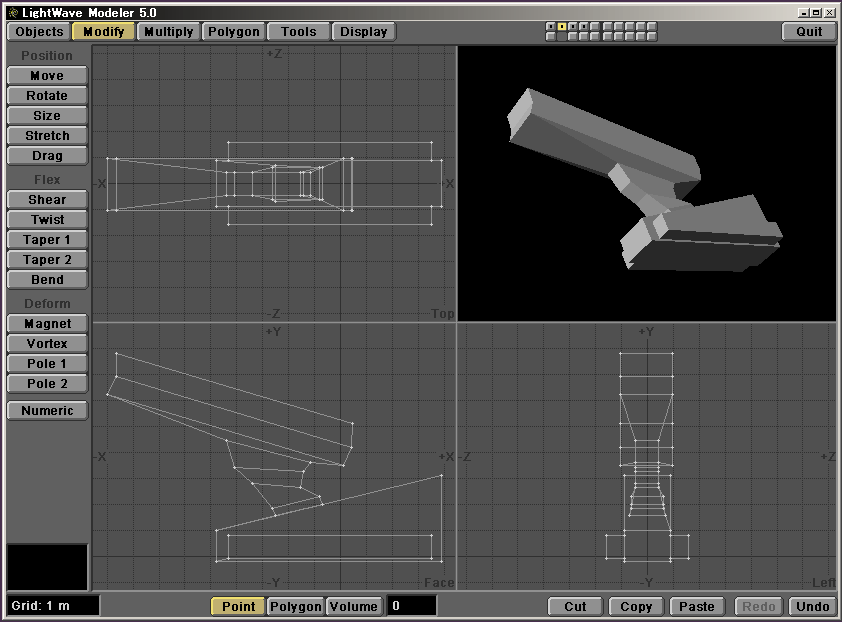Activate the Bend tool
The image size is (842, 622).
(47, 280)
